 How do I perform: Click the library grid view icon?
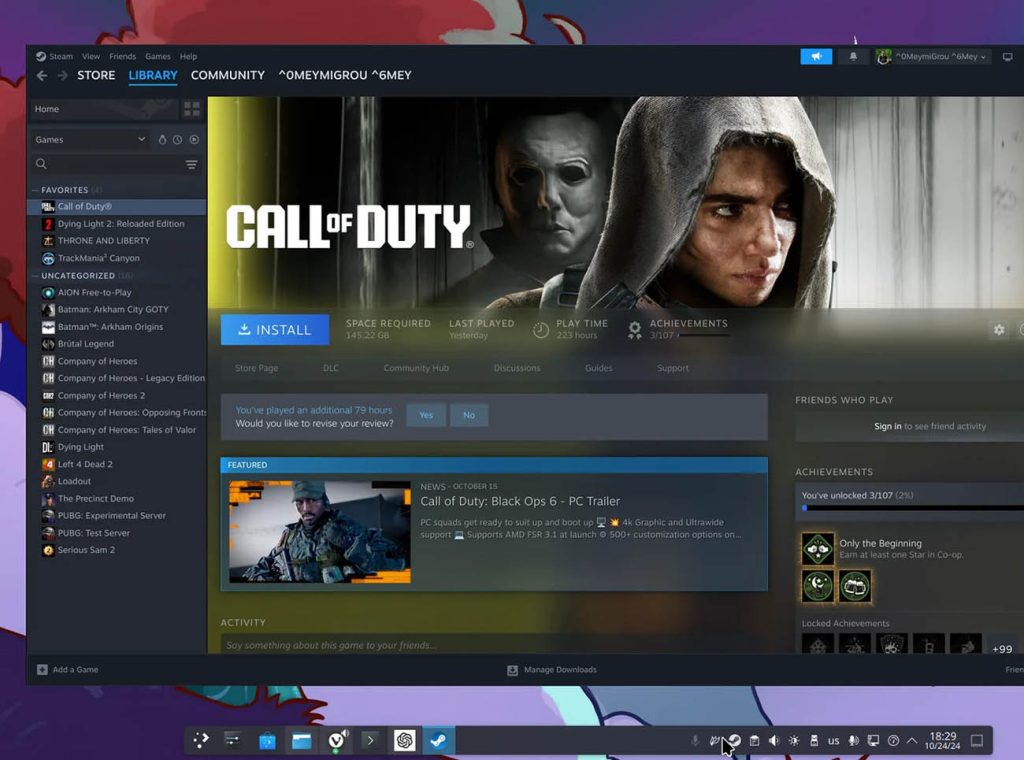click(x=191, y=109)
